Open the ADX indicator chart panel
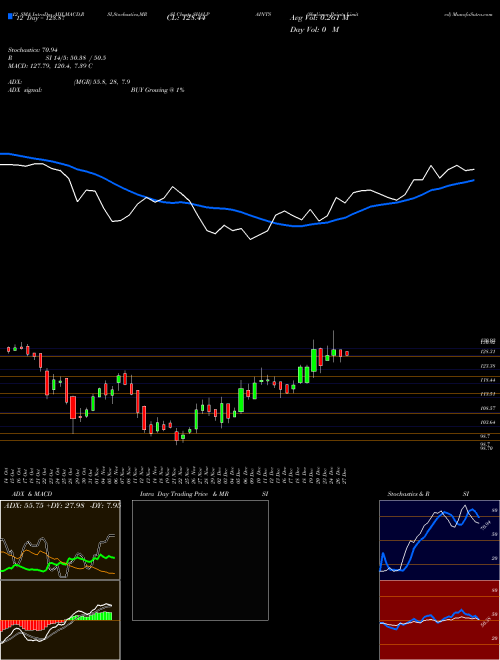500x660 pixels. tap(60, 540)
